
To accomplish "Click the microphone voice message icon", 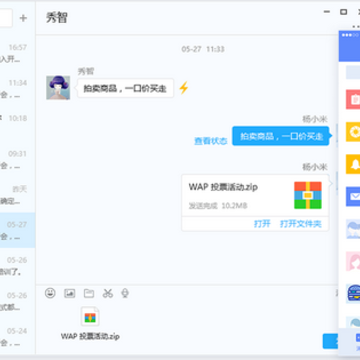I will click(125, 293).
